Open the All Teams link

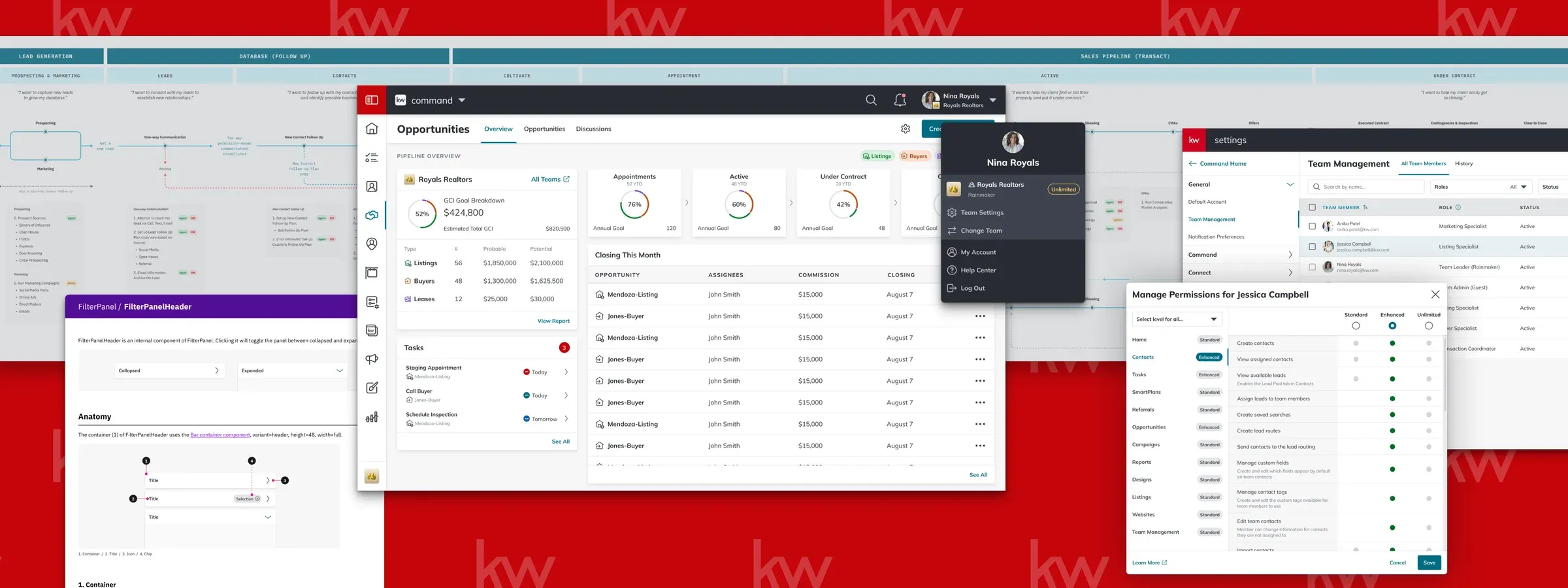pos(550,179)
